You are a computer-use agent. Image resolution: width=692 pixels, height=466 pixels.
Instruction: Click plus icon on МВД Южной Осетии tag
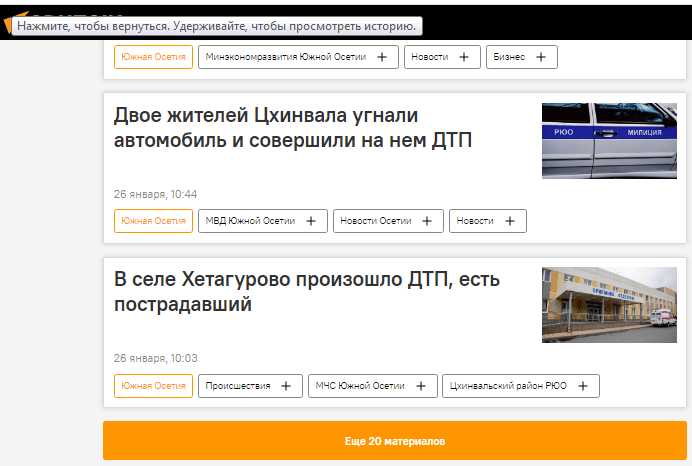point(310,221)
